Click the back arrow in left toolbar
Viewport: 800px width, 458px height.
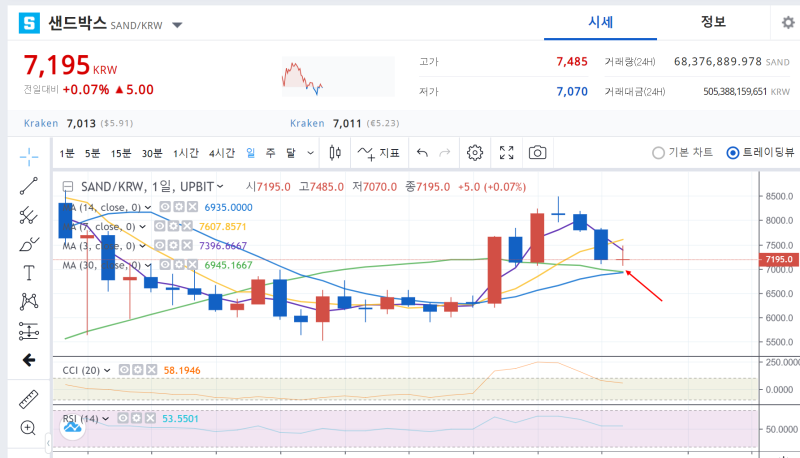pyautogui.click(x=29, y=360)
